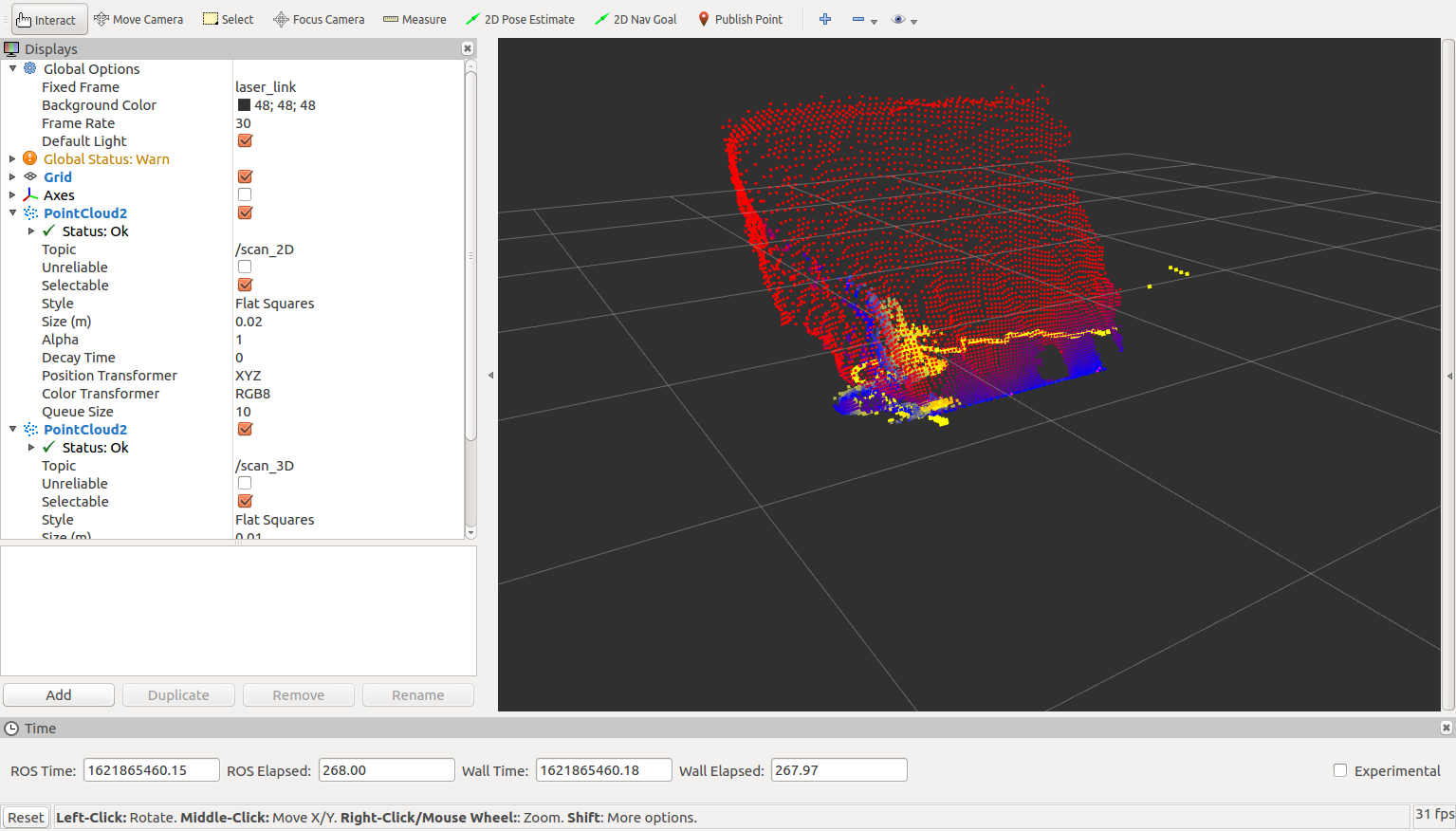The height and width of the screenshot is (831, 1456).
Task: Choose the Select tool
Action: (229, 19)
